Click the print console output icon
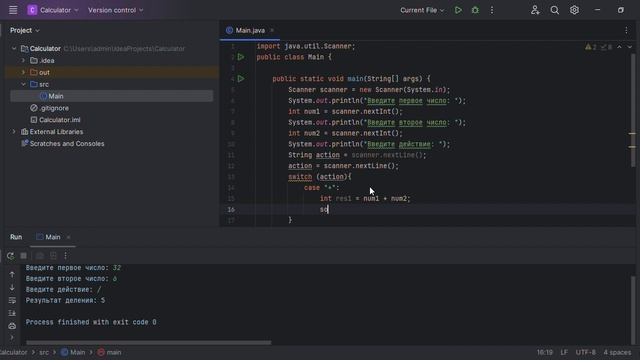 click(12, 326)
